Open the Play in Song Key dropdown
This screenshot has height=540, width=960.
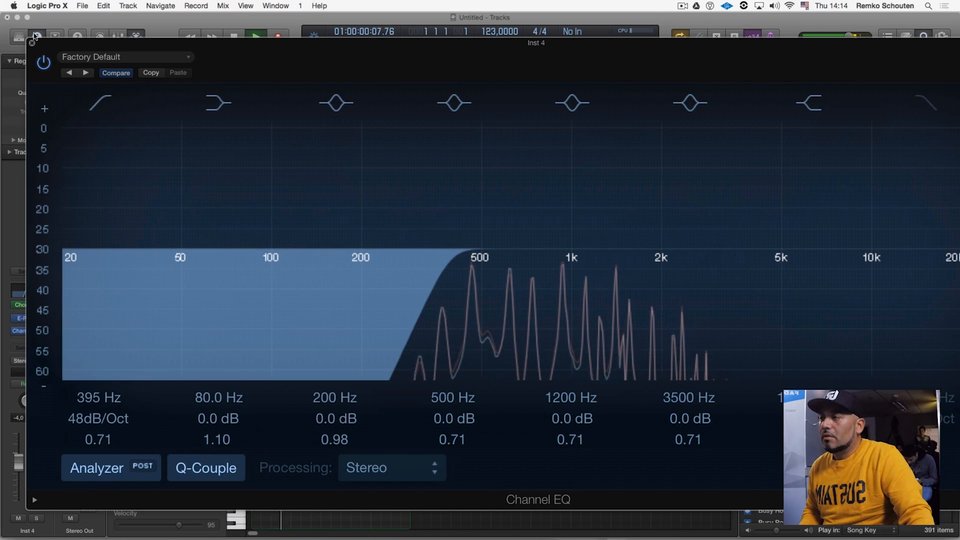click(871, 530)
